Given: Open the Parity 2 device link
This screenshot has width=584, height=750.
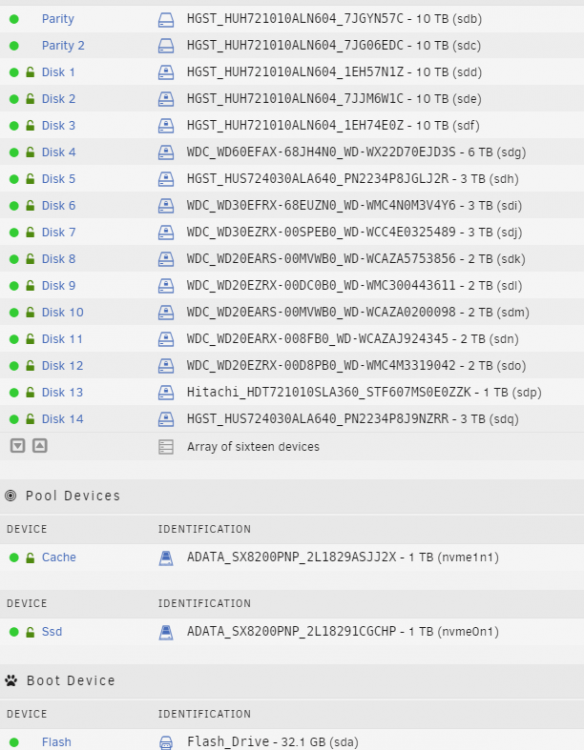Looking at the screenshot, I should (x=63, y=46).
